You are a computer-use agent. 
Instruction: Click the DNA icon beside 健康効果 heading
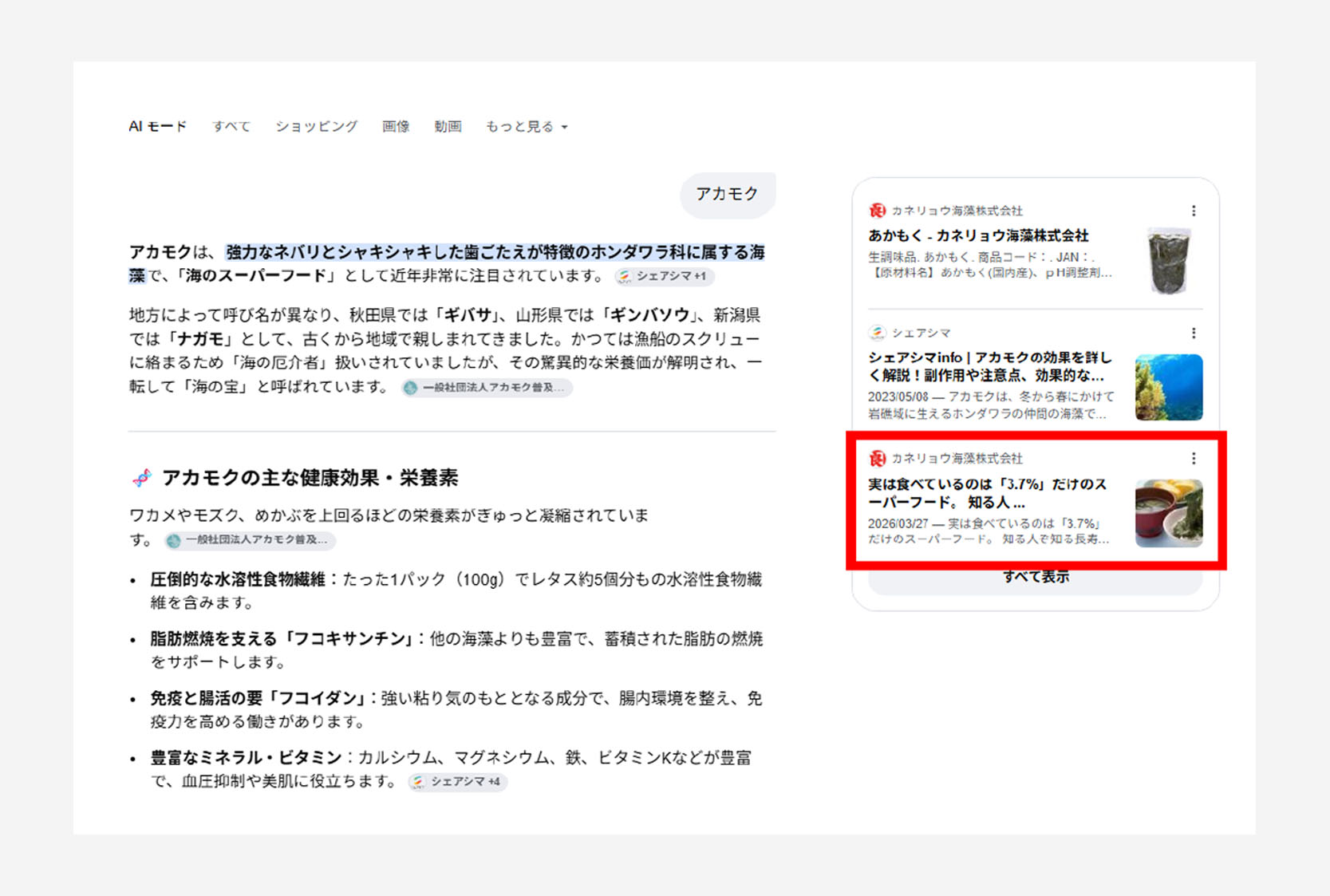click(x=142, y=478)
